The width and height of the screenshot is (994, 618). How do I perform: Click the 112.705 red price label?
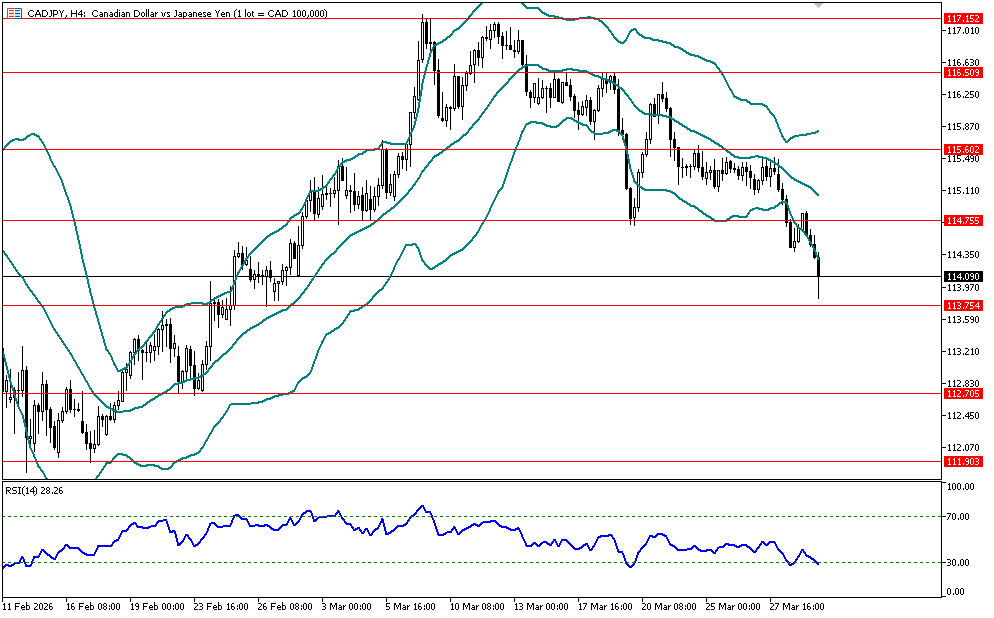(964, 393)
